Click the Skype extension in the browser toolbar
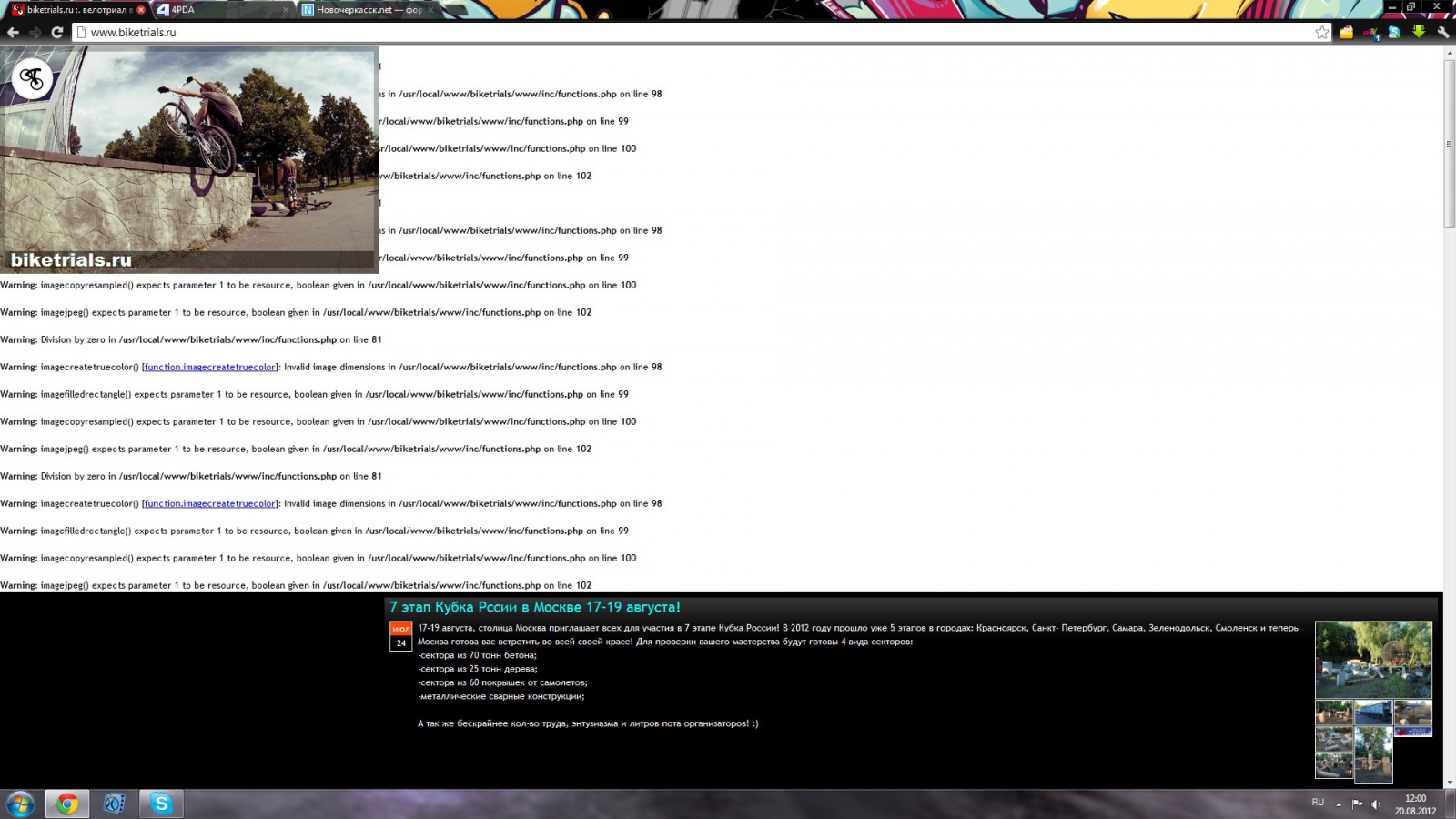Screen dimensions: 1456x819 pos(1394,32)
